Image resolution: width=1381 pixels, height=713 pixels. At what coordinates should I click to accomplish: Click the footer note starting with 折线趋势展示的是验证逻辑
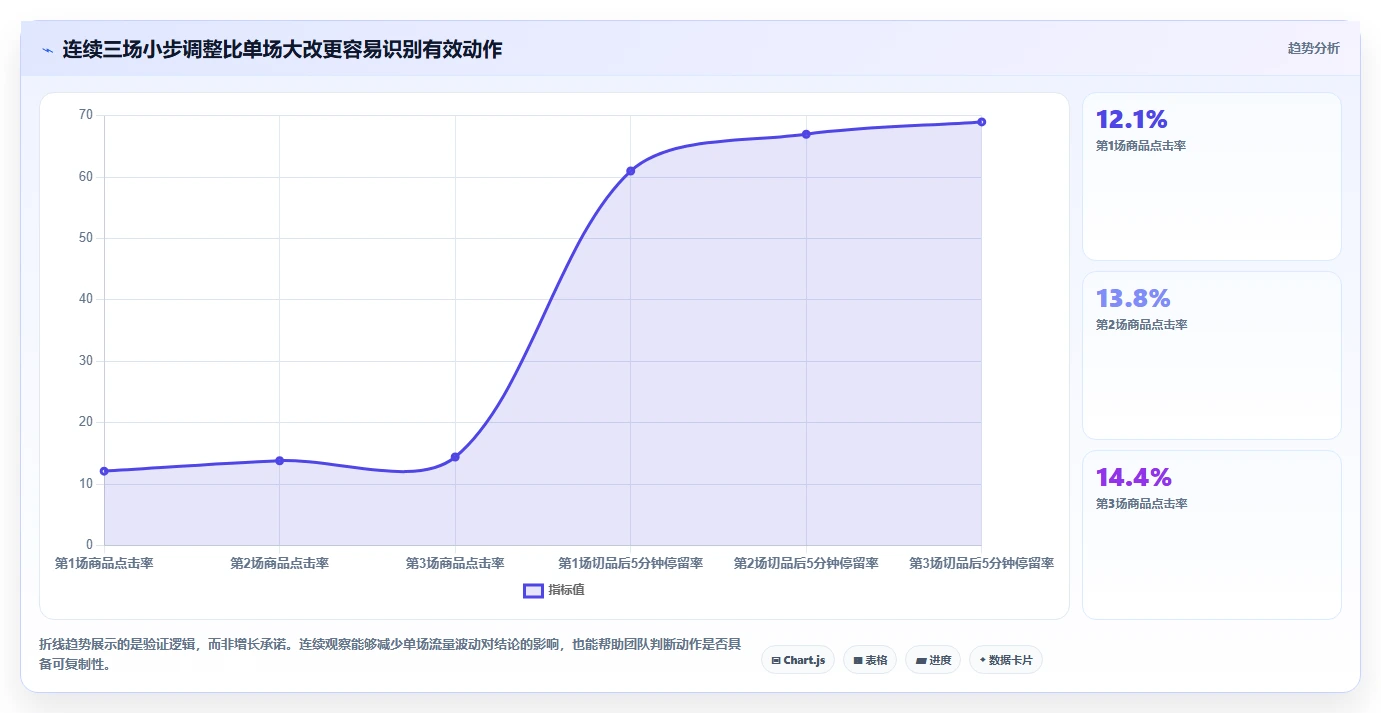tap(390, 654)
